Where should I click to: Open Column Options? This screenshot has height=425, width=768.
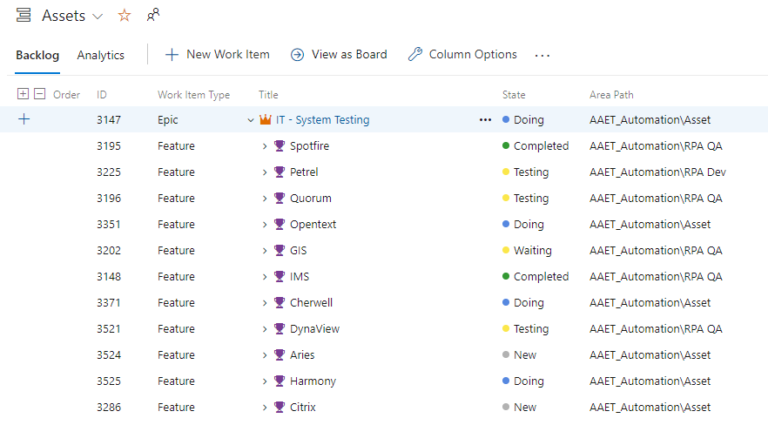coord(462,55)
